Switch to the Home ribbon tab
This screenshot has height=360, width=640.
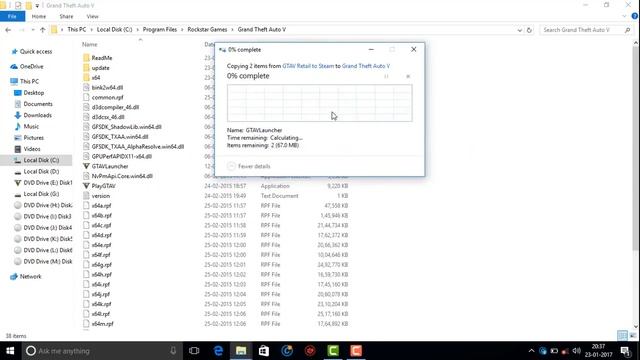point(39,16)
